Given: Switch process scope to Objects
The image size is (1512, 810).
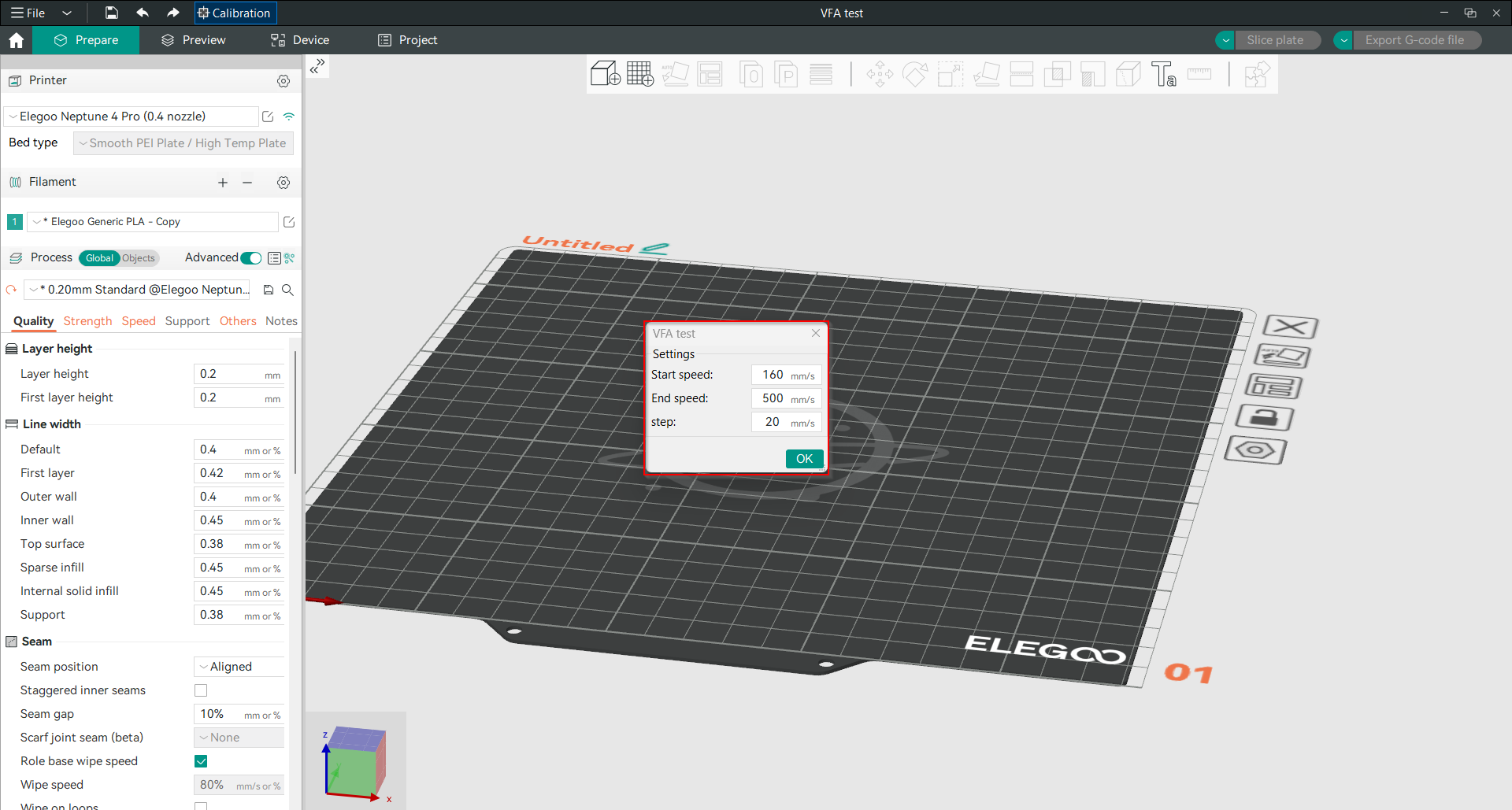Looking at the screenshot, I should click(x=139, y=258).
